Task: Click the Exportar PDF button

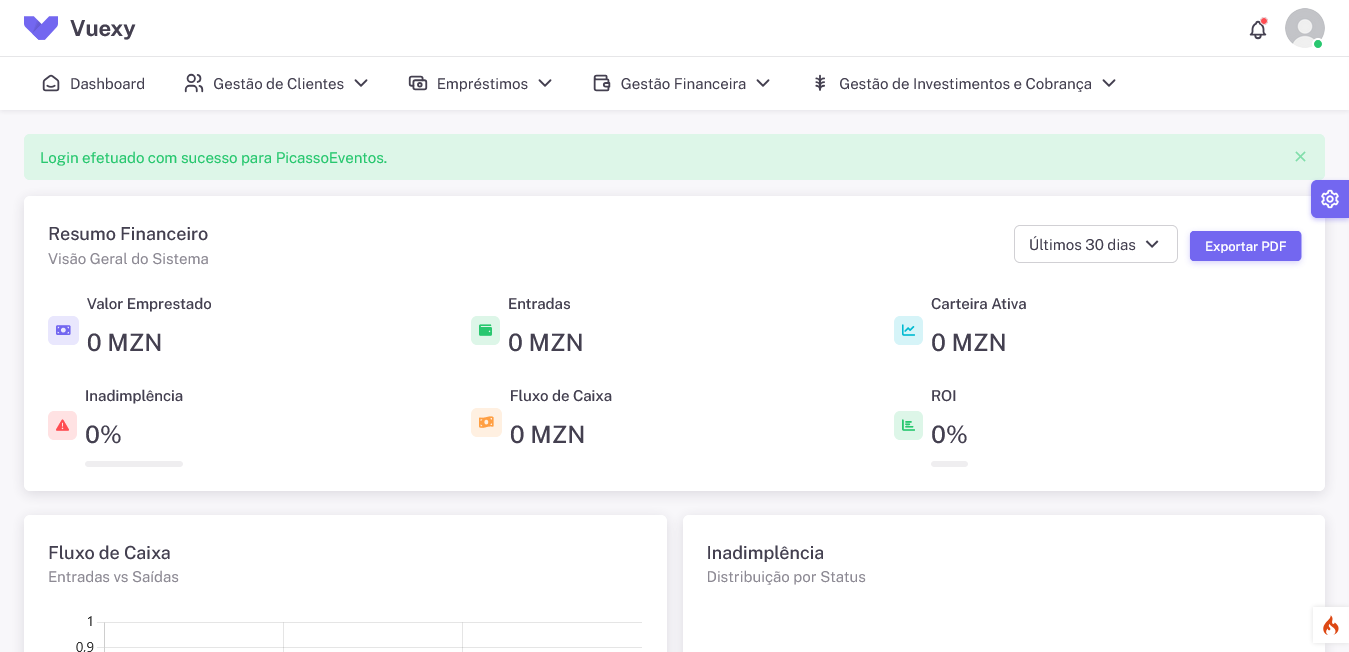Action: 1245,246
